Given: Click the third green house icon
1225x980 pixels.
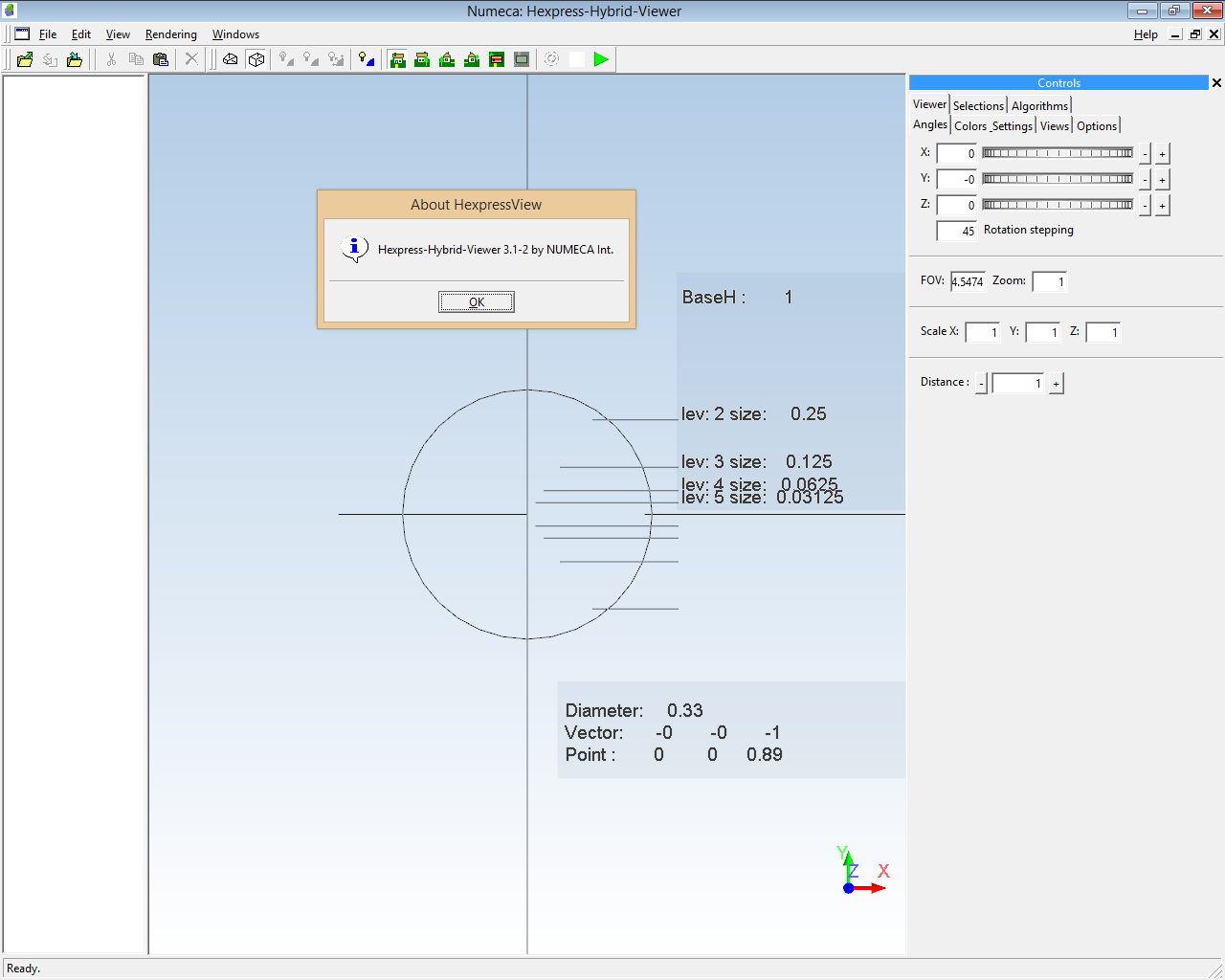Looking at the screenshot, I should (447, 59).
